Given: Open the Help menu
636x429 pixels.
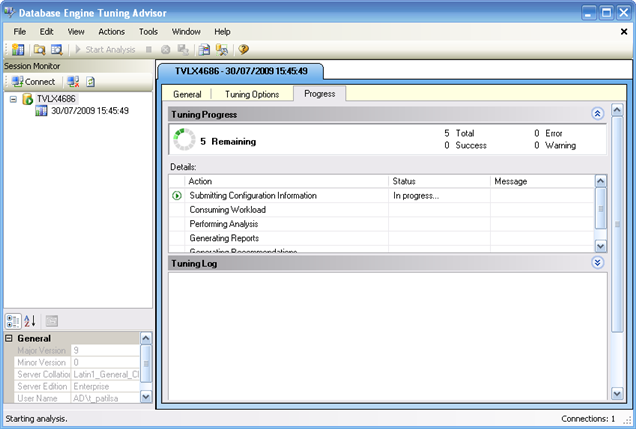Looking at the screenshot, I should tap(222, 32).
